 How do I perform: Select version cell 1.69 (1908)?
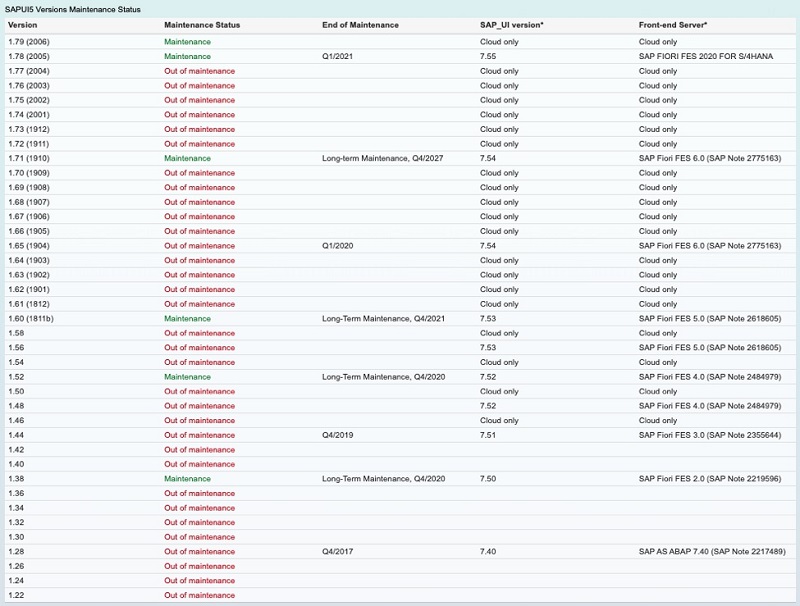pos(29,187)
